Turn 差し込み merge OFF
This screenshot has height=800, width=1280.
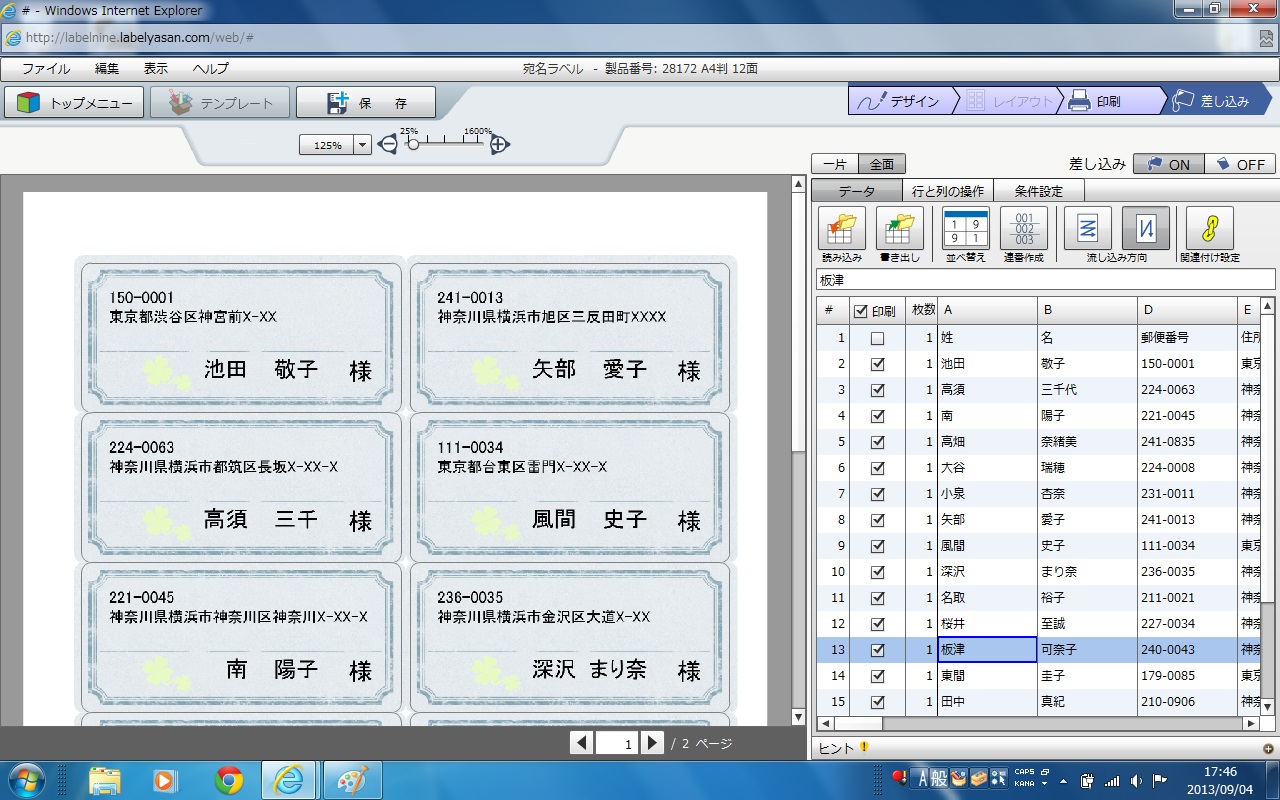1239,165
